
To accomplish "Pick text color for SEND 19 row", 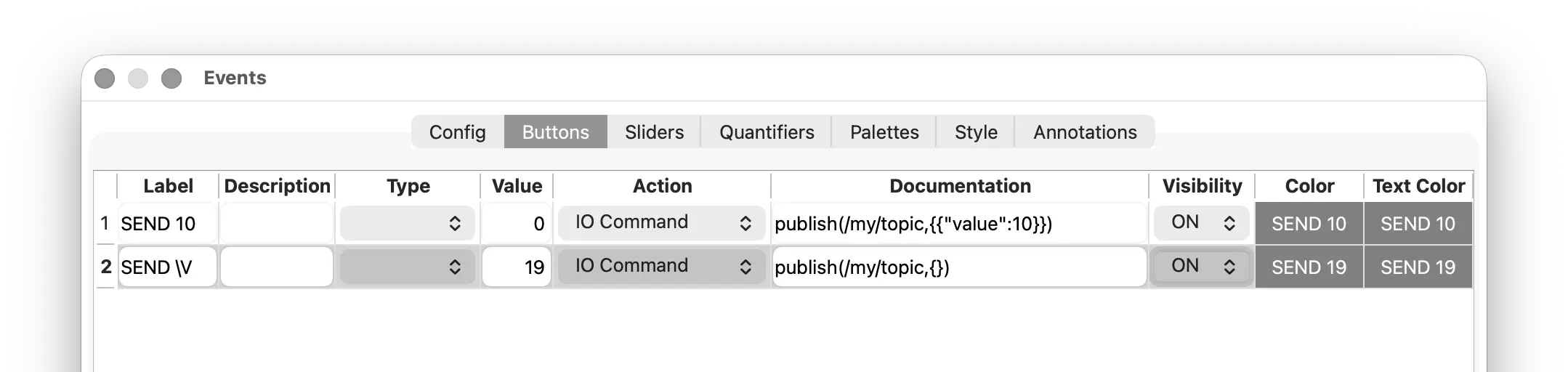I will pos(1418,267).
